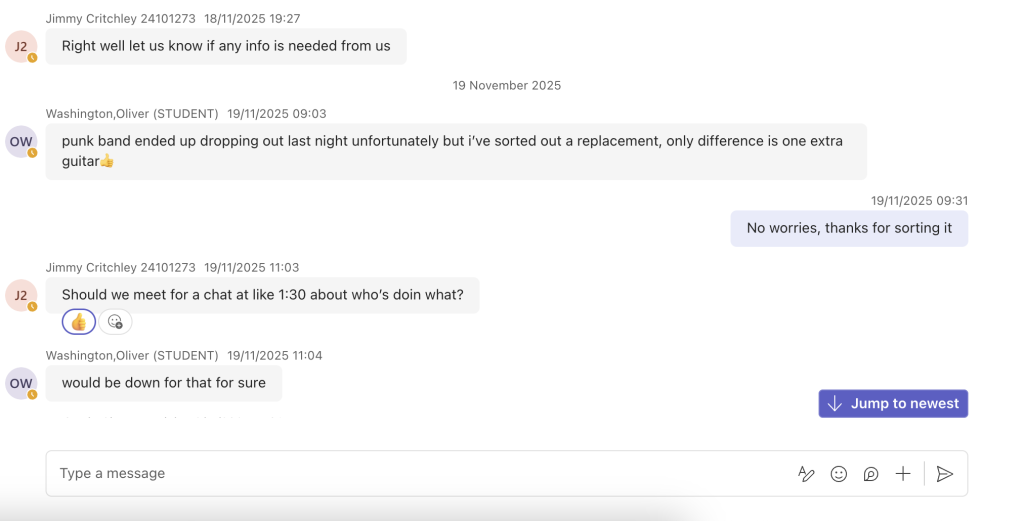Click J2 avatar beside "Right well let us know"

21,46
